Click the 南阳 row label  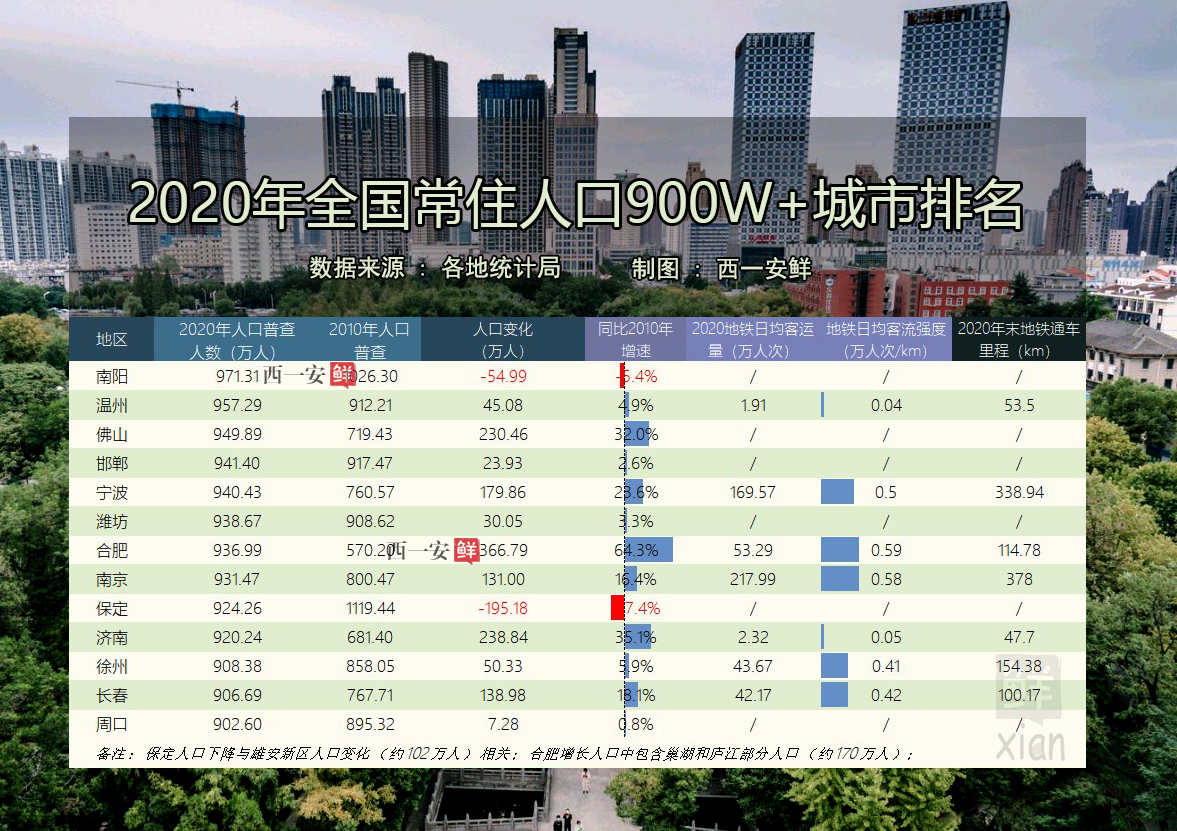point(112,376)
